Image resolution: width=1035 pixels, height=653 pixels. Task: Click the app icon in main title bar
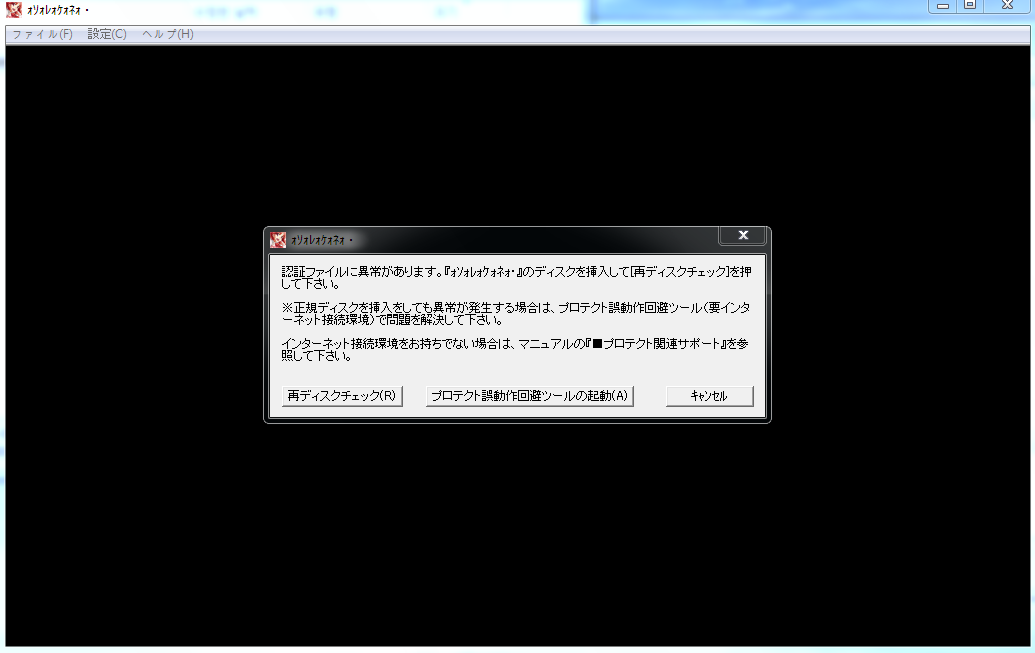click(14, 11)
